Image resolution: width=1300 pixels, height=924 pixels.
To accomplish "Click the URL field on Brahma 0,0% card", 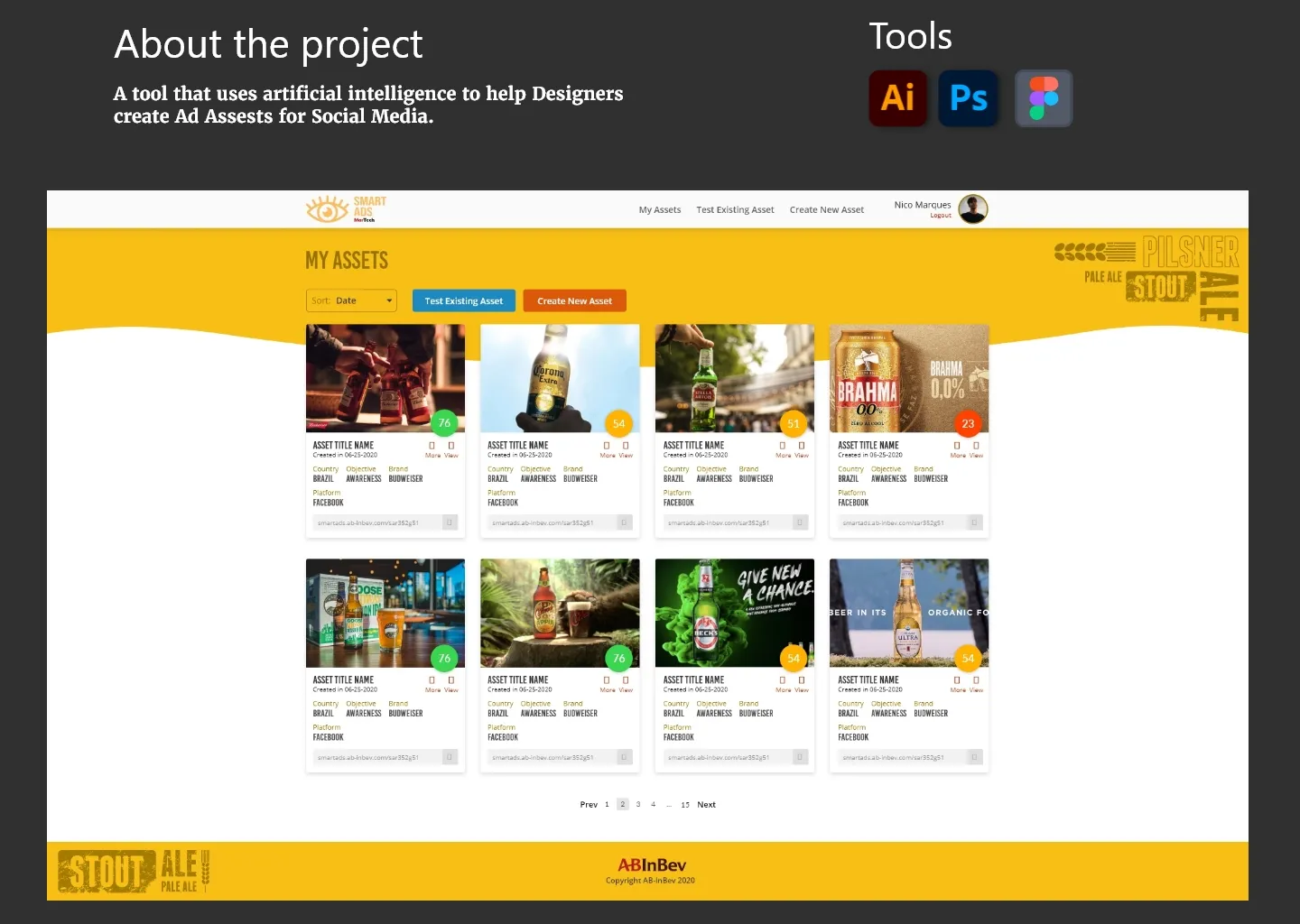I will click(x=910, y=522).
